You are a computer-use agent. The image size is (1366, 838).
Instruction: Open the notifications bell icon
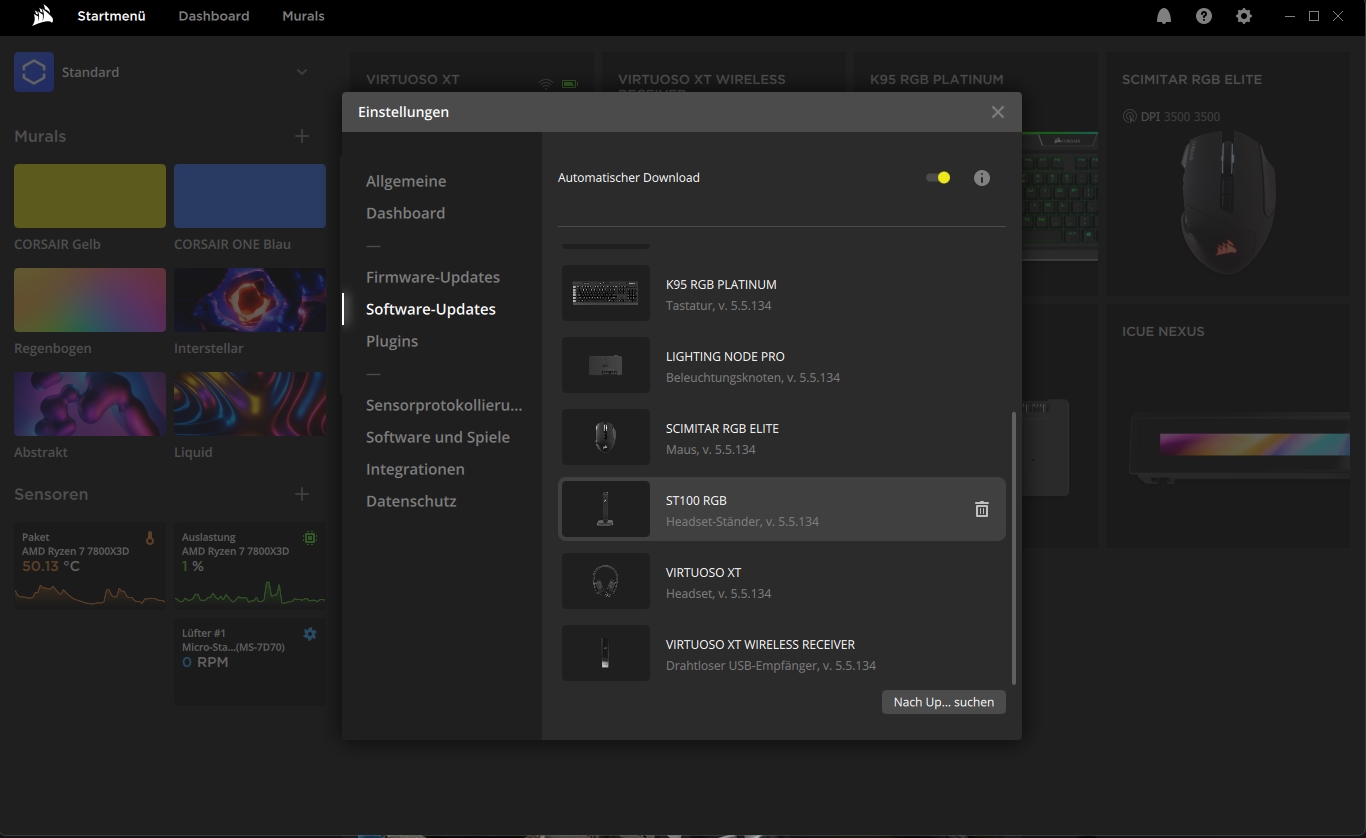pyautogui.click(x=1164, y=16)
